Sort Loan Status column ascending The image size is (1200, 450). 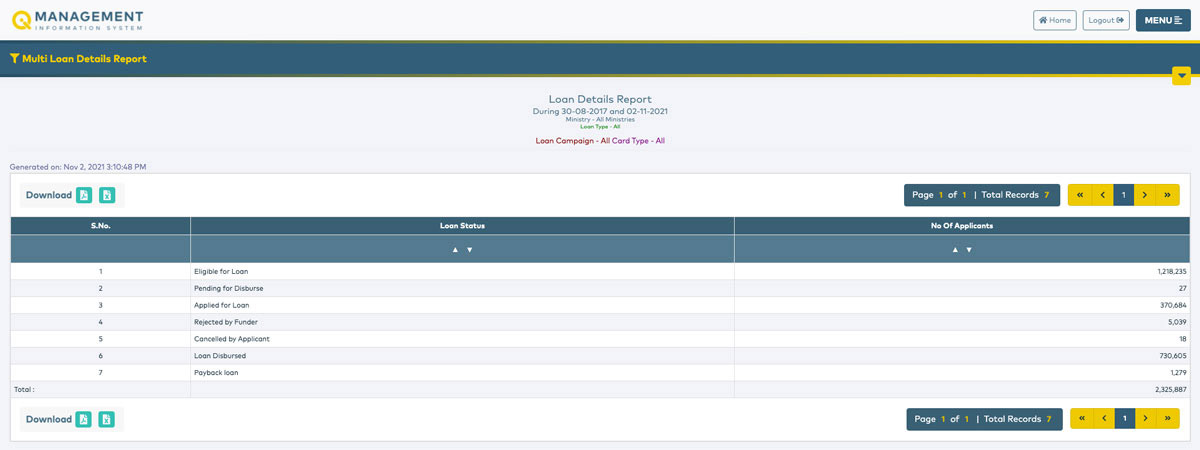[455, 249]
